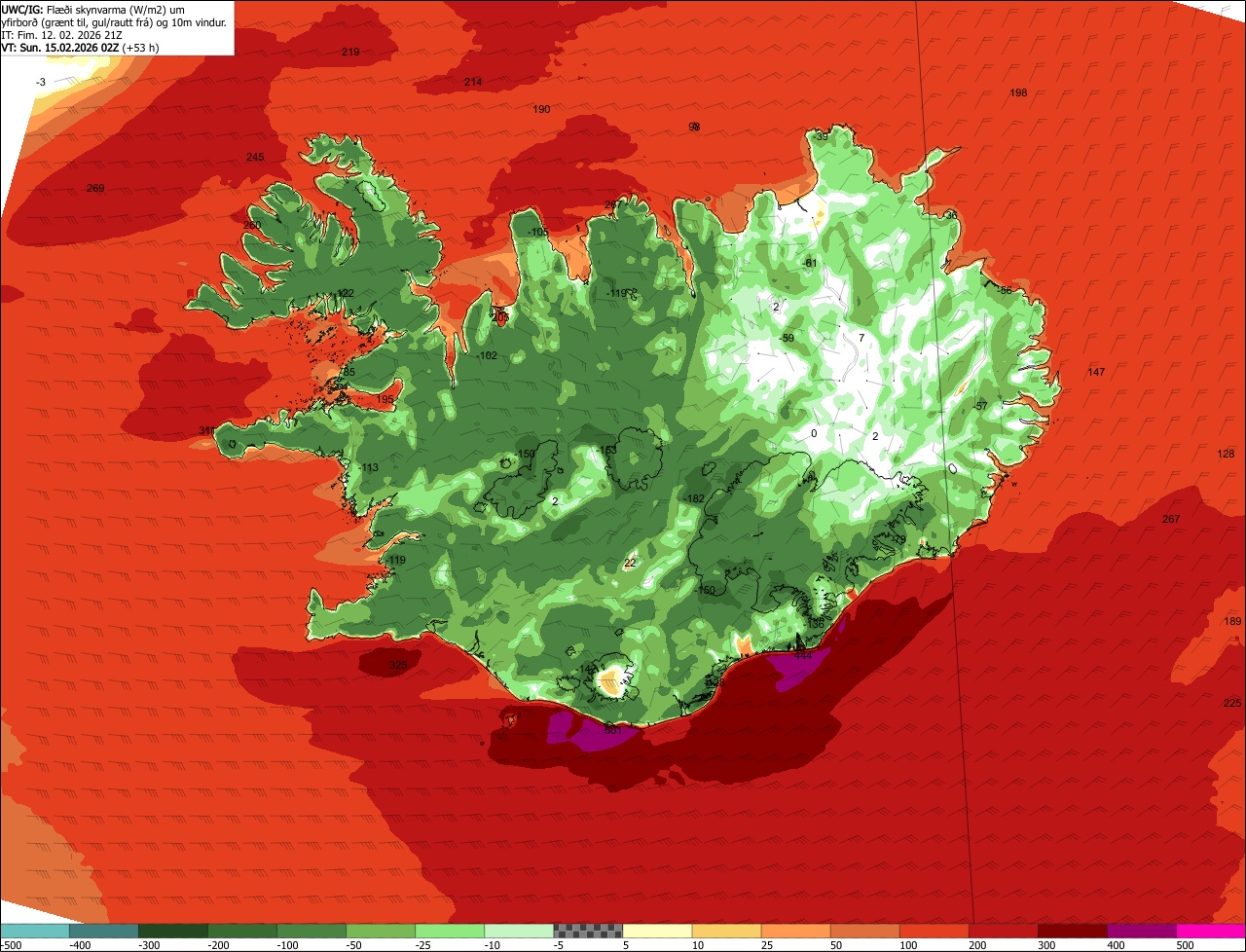Screen dimensions: 1246x952
Task: Click the legend swatch between -400 and -300
Action: click(x=103, y=931)
